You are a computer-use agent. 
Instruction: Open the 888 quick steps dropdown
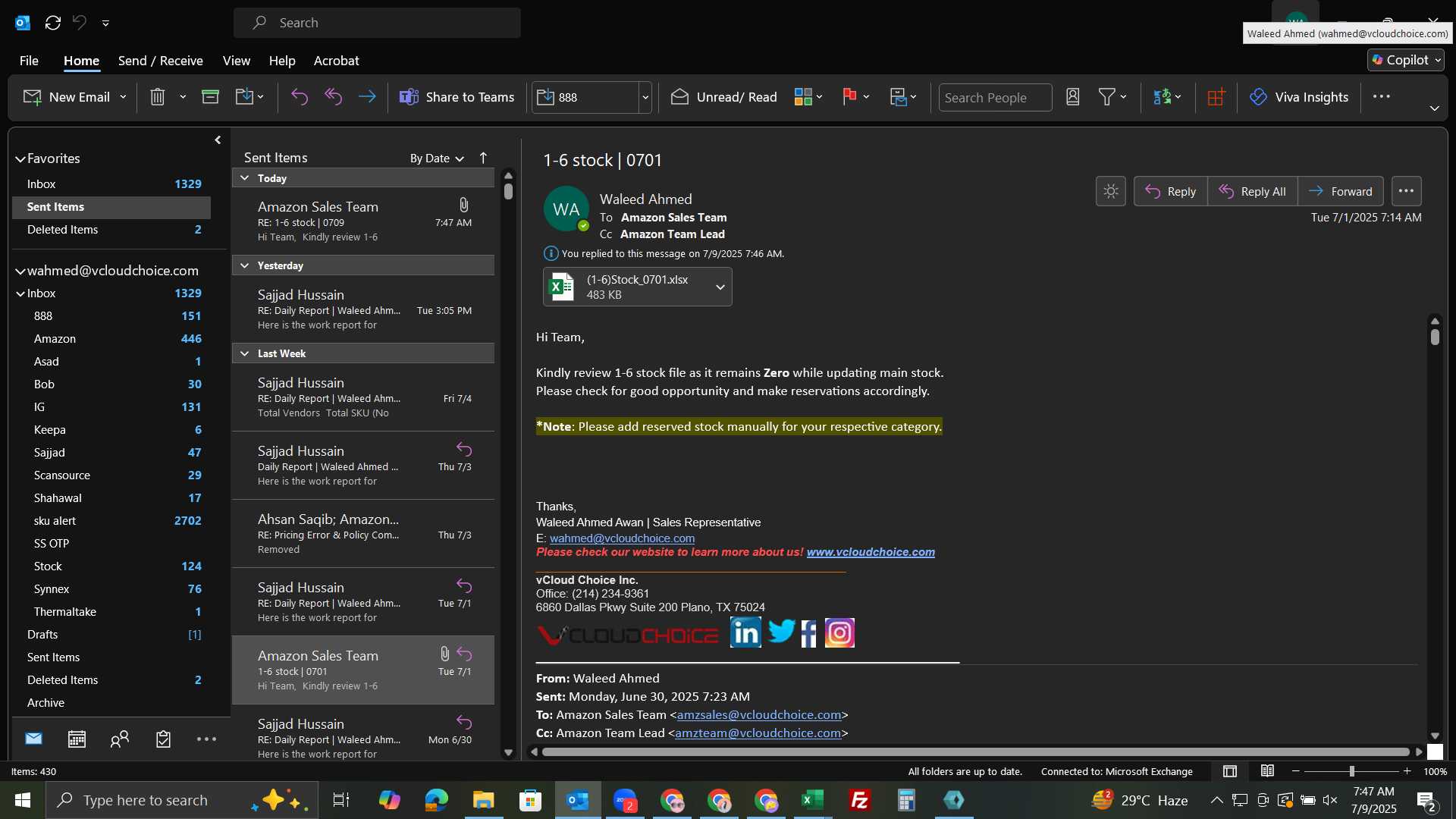[x=645, y=98]
